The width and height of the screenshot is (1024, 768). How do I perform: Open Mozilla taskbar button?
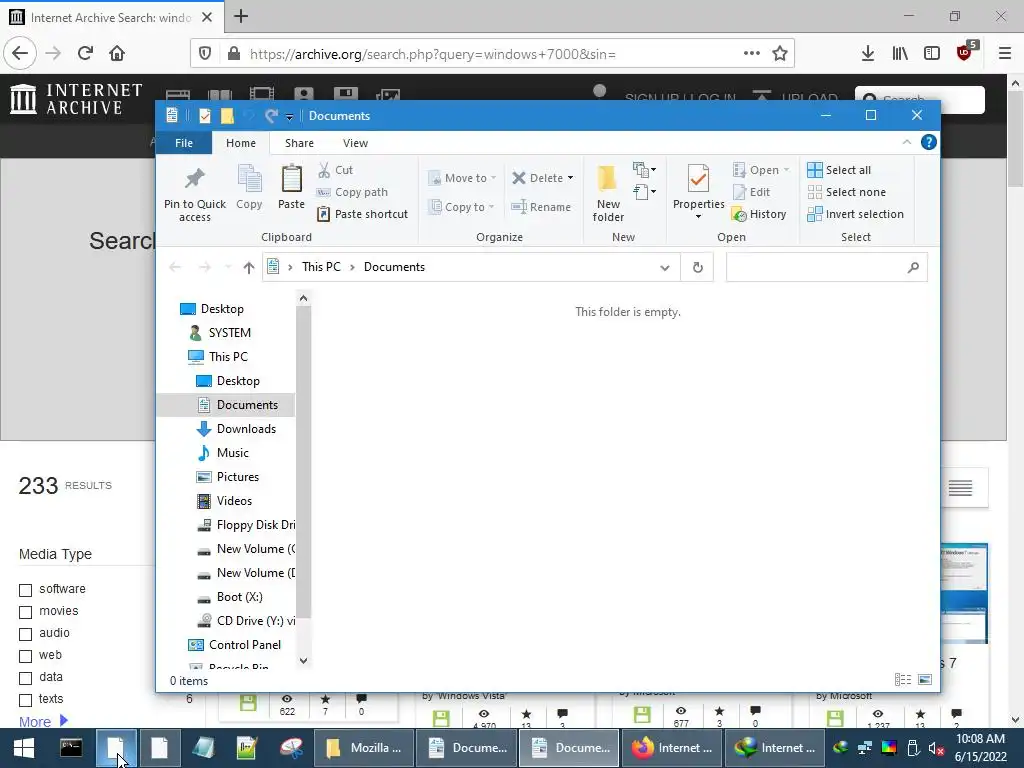(363, 748)
